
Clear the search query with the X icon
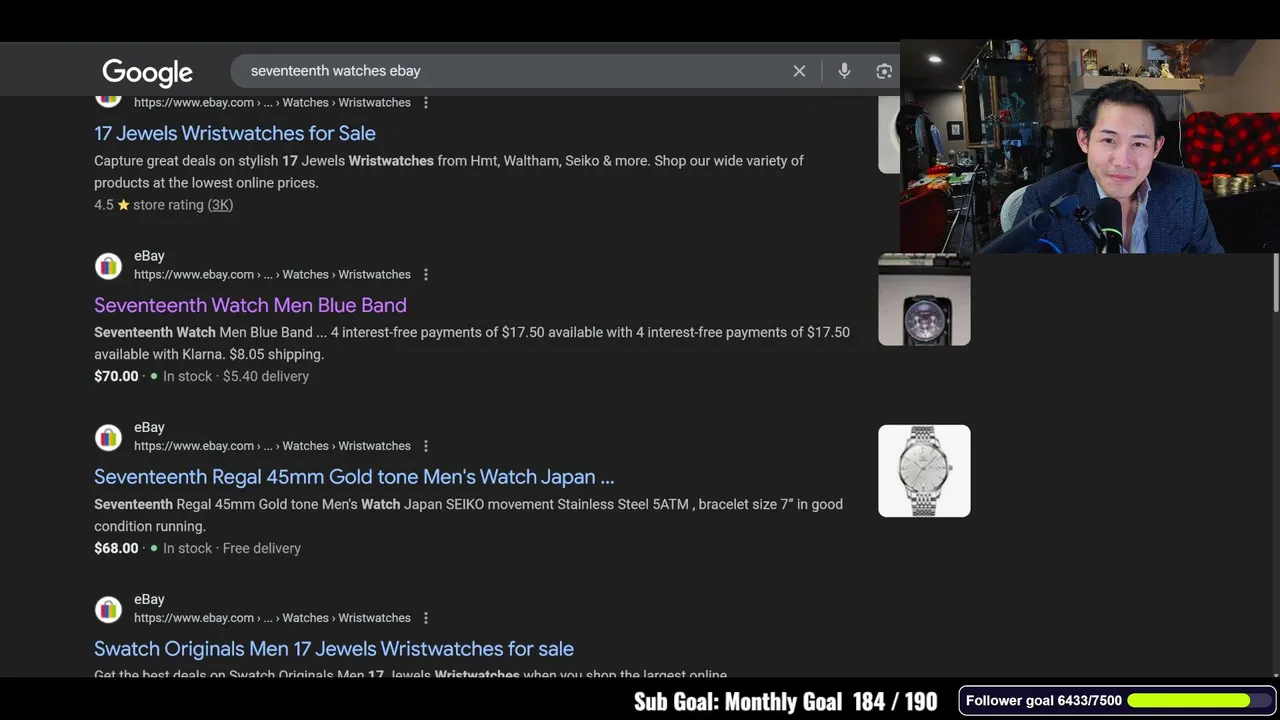click(x=799, y=71)
